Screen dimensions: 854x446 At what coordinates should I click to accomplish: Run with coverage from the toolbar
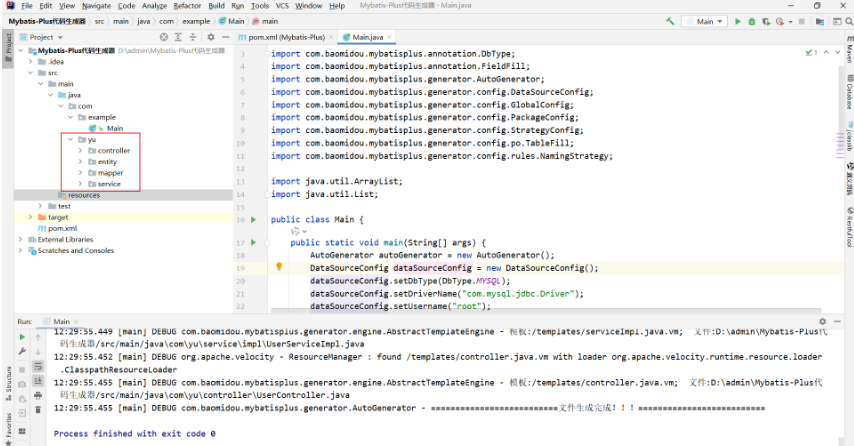[766, 21]
